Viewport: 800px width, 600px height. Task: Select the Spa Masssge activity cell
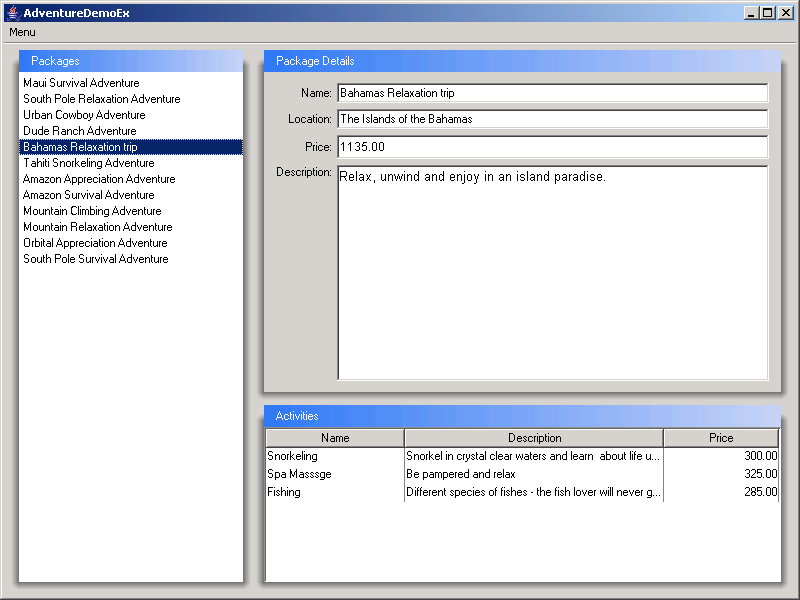tap(335, 474)
